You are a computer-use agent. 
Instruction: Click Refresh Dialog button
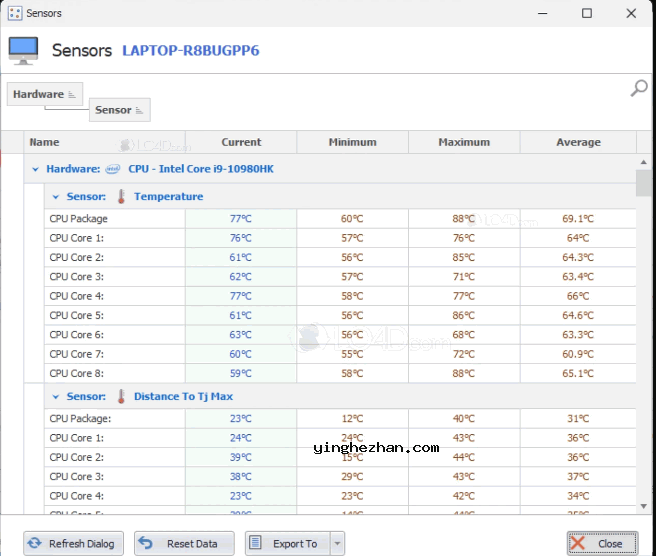tap(74, 543)
